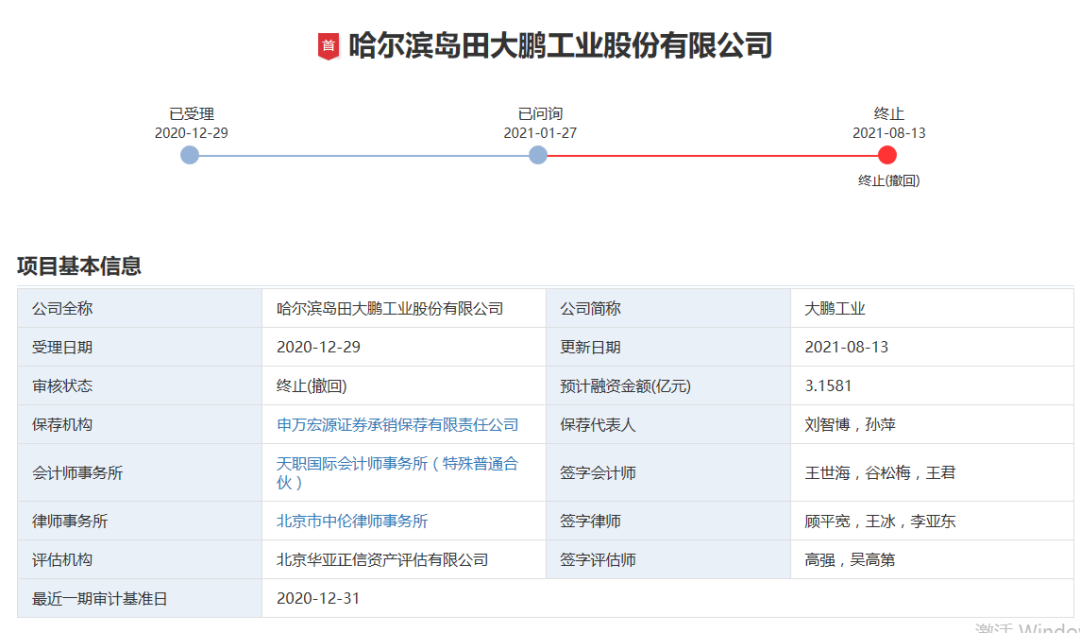Viewport: 1080px width, 633px height.
Task: Click the 受理日期 label cell
Action: coord(140,347)
